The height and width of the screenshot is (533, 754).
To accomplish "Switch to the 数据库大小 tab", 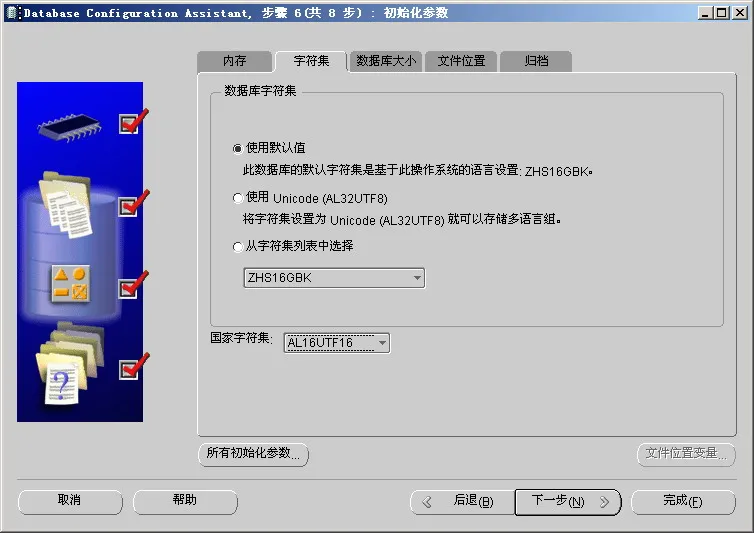I will [386, 61].
